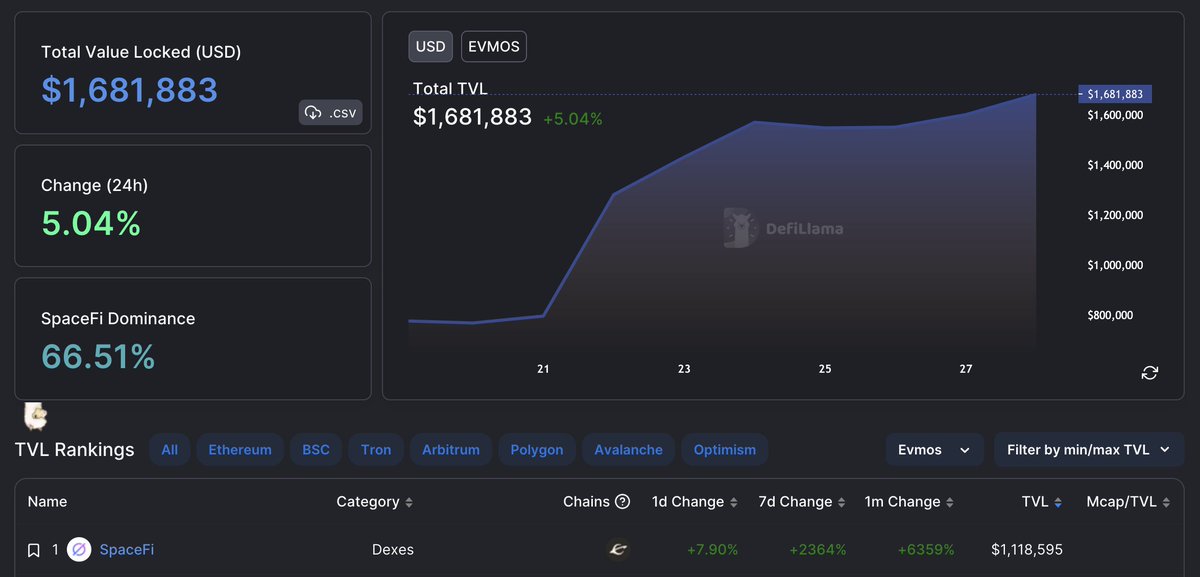Download the TVL data as .csv
The image size is (1200, 577).
pos(331,112)
